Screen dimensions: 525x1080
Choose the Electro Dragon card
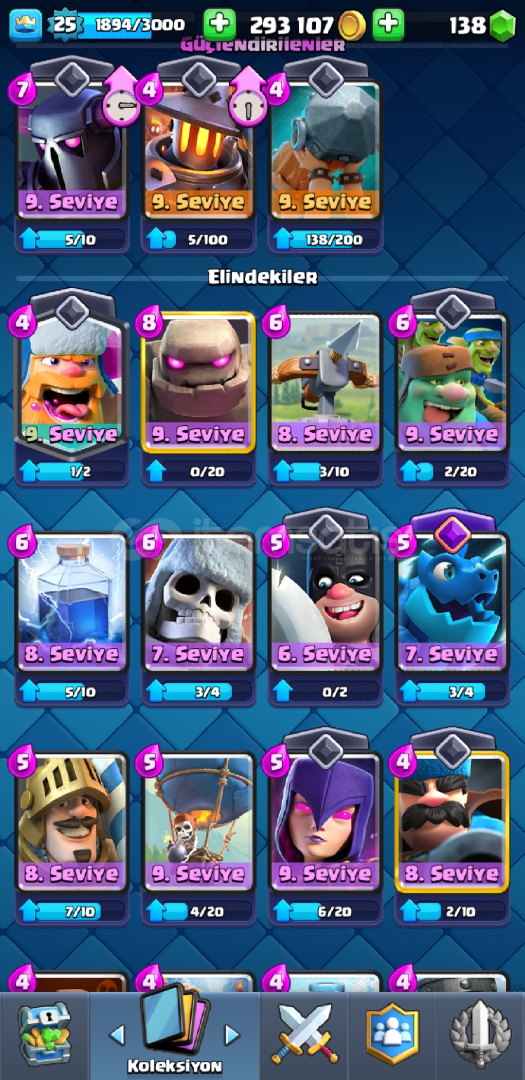point(452,599)
